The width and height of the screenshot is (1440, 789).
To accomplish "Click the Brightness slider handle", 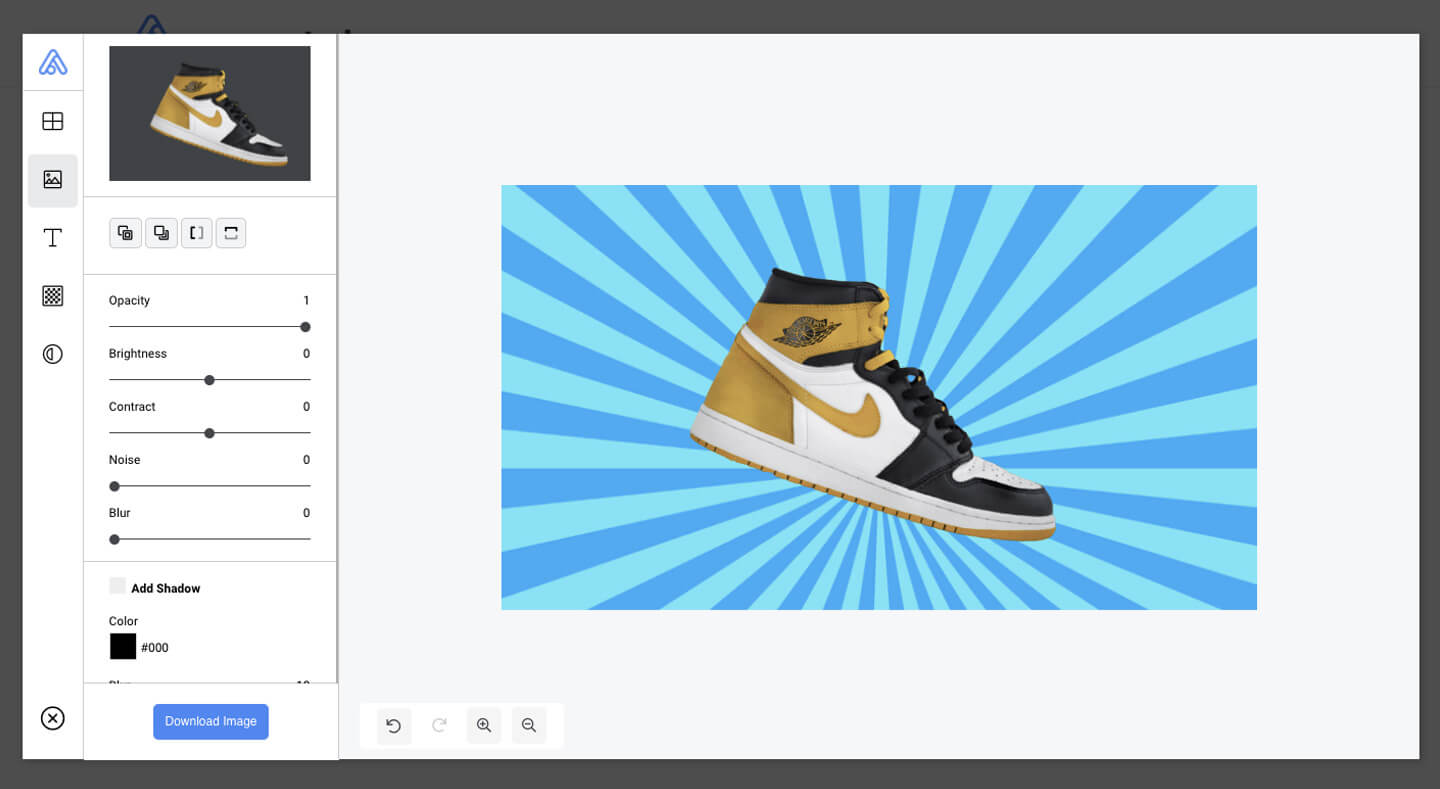I will pyautogui.click(x=210, y=380).
